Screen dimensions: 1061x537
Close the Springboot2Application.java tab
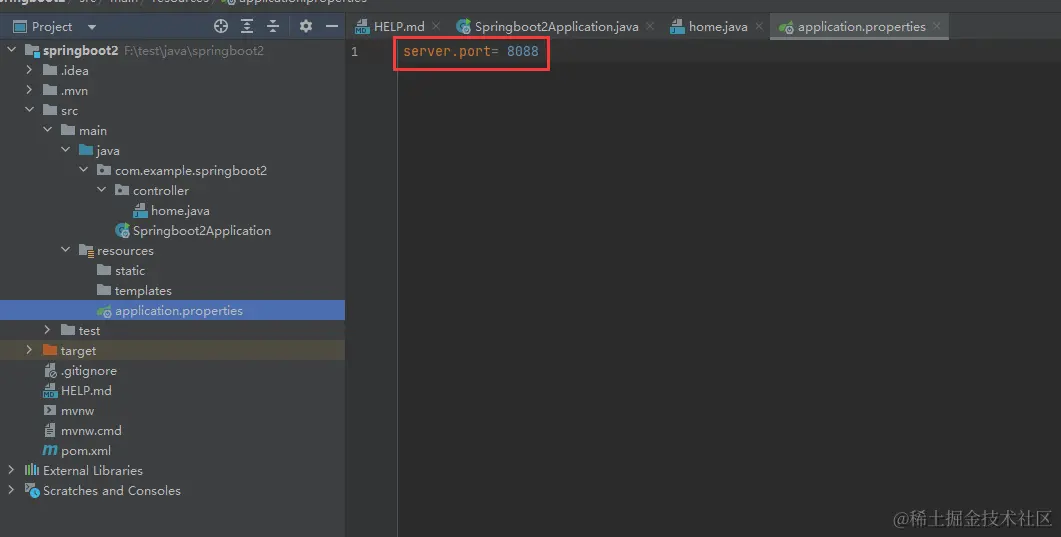click(x=650, y=26)
